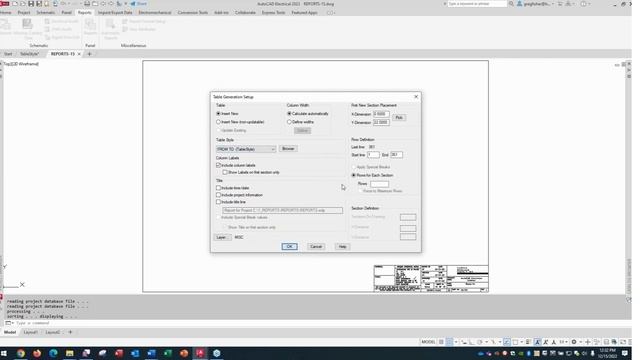
Task: Check Include project information option
Action: click(x=218, y=195)
